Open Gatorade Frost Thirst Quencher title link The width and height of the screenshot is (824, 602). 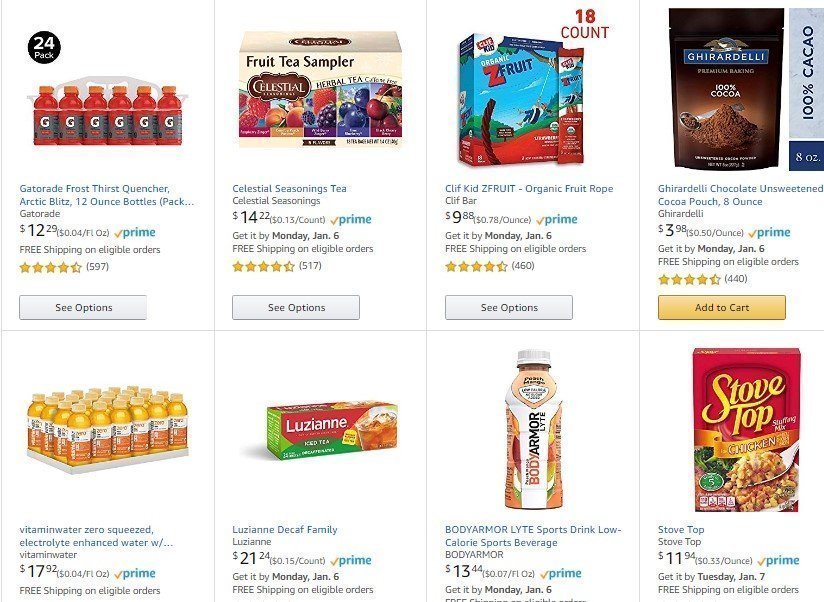107,195
